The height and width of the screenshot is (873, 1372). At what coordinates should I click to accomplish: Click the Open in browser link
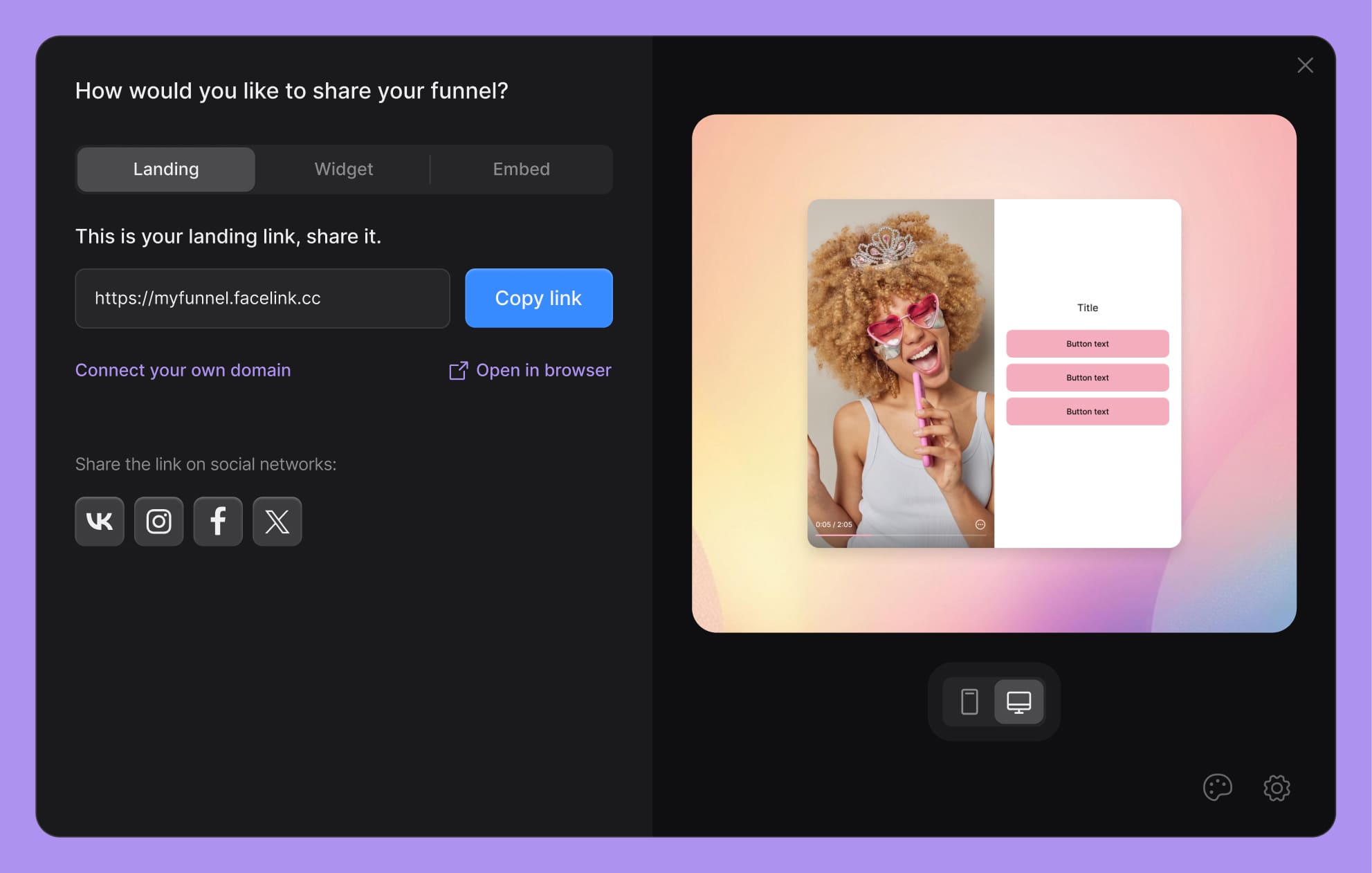[543, 370]
